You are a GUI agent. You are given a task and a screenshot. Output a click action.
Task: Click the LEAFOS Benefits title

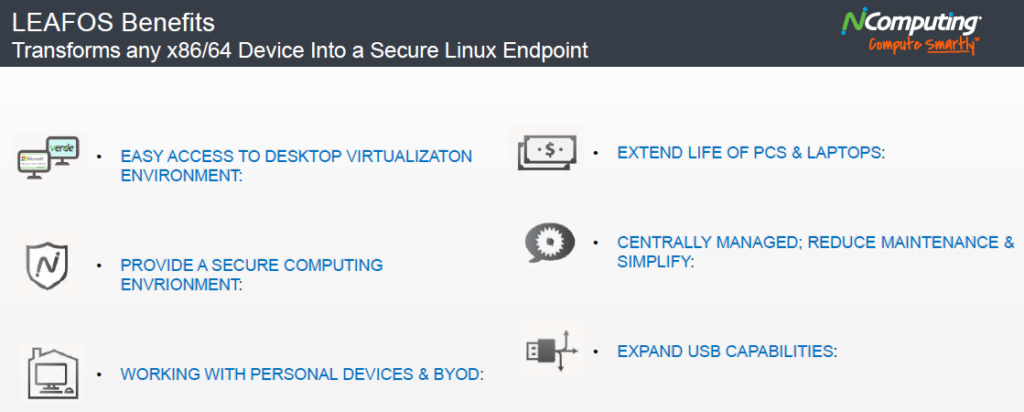(114, 23)
